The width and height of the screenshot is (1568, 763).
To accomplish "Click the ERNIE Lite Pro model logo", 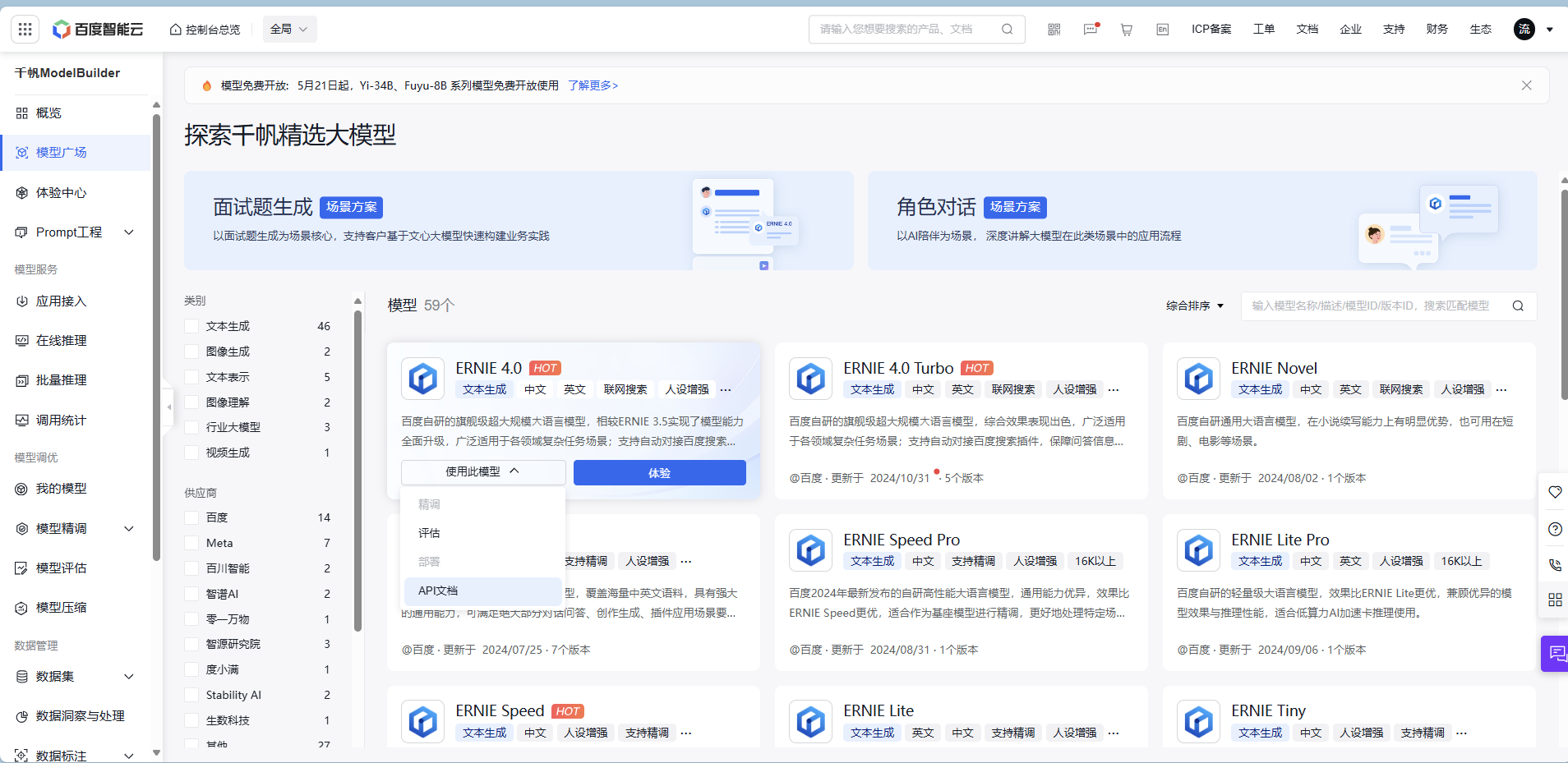I will pyautogui.click(x=1199, y=550).
